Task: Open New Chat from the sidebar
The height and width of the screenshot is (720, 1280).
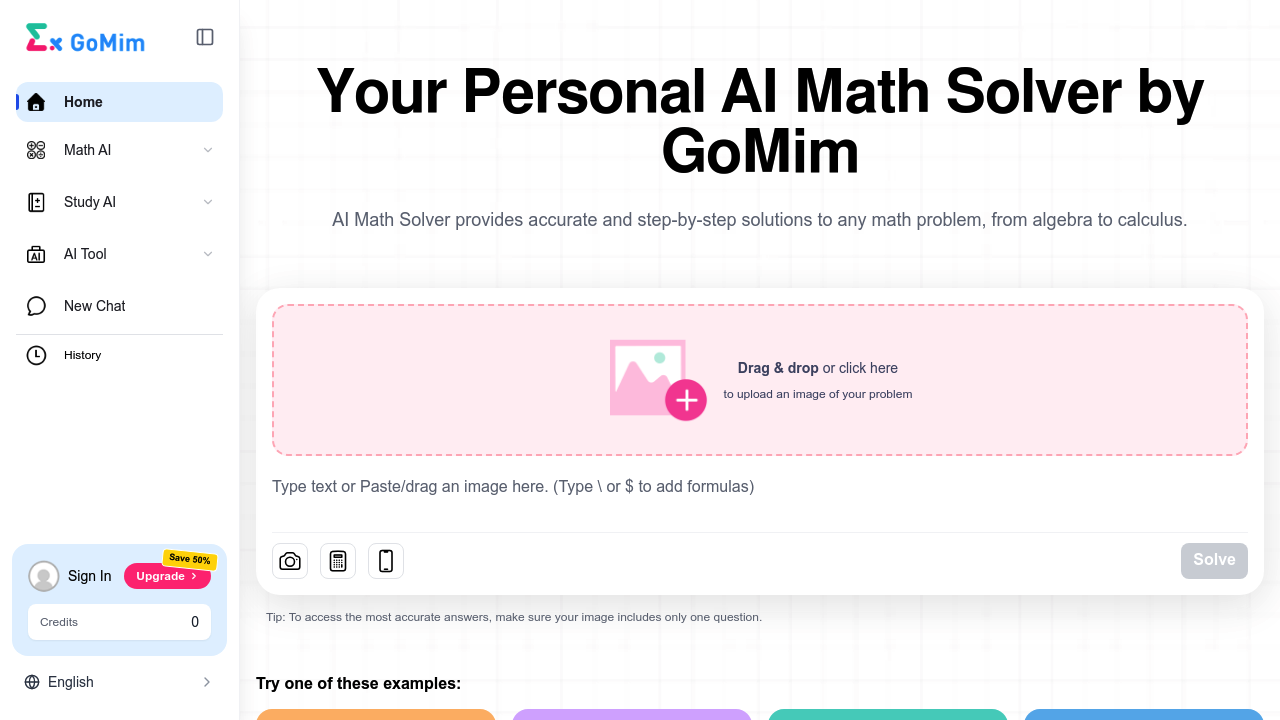Action: (94, 306)
